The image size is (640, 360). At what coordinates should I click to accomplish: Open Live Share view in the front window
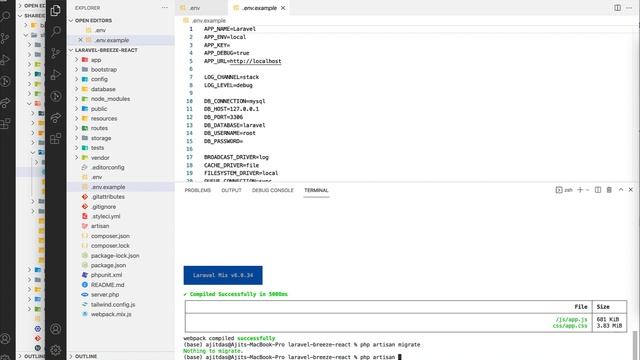point(56,118)
